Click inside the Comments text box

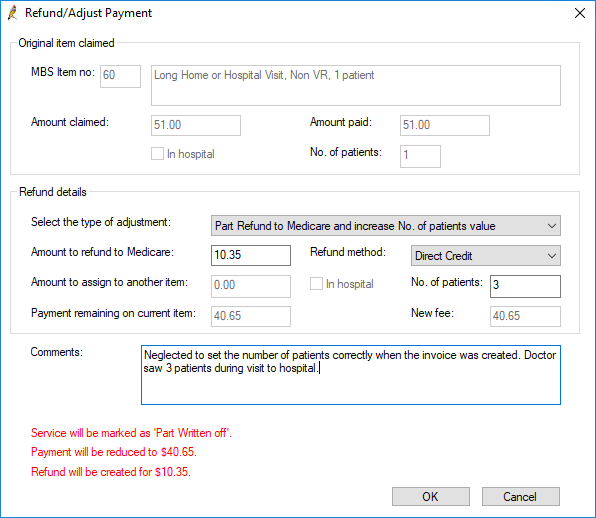point(350,375)
